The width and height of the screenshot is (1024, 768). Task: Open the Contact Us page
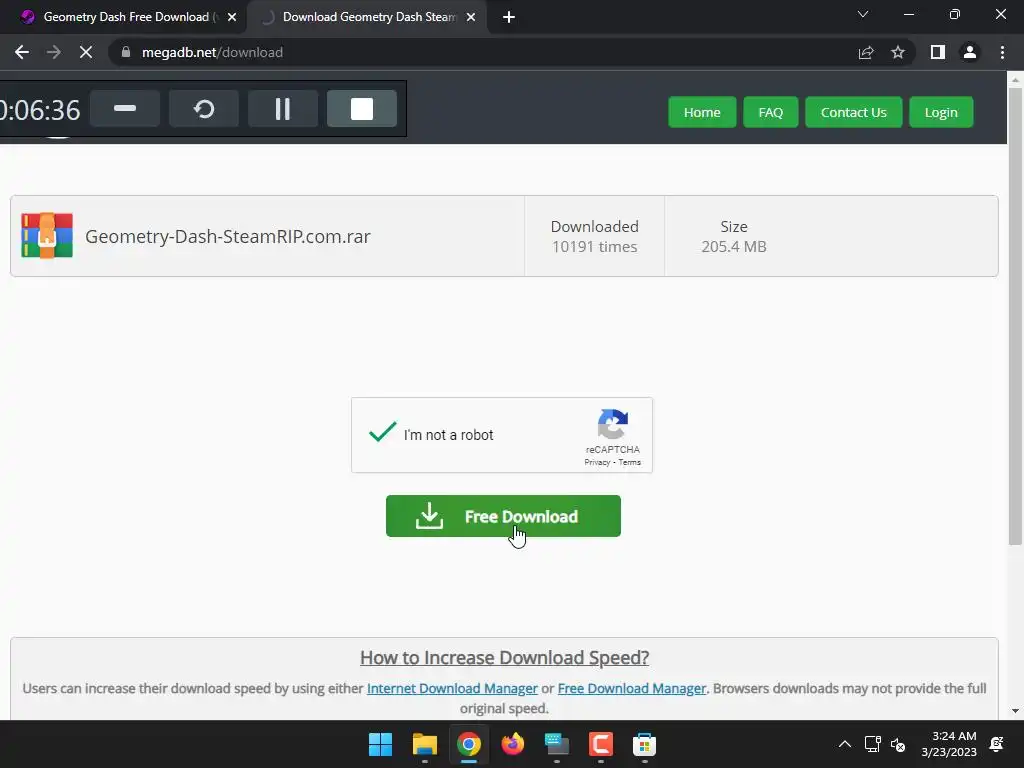coord(854,112)
